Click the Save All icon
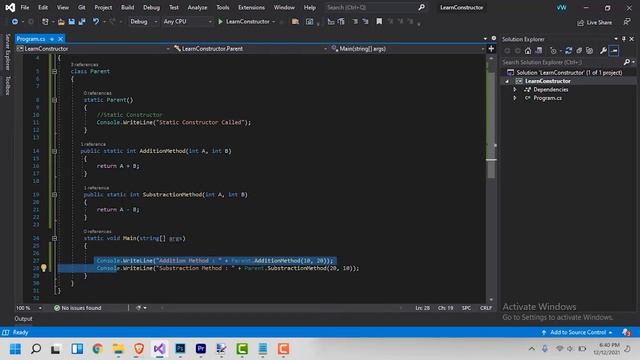 pyautogui.click(x=82, y=22)
